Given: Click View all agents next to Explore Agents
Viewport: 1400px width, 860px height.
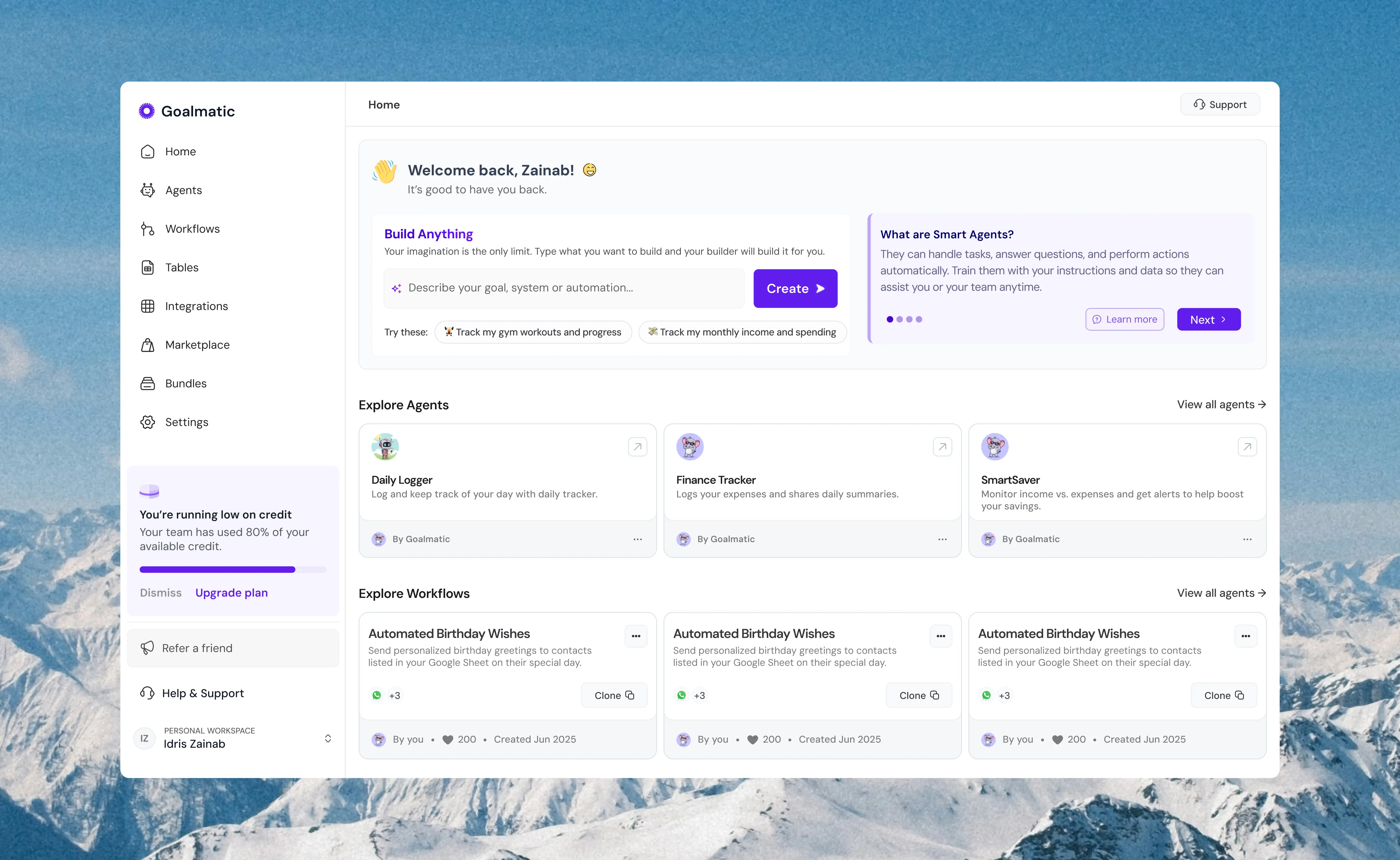Looking at the screenshot, I should pyautogui.click(x=1221, y=404).
